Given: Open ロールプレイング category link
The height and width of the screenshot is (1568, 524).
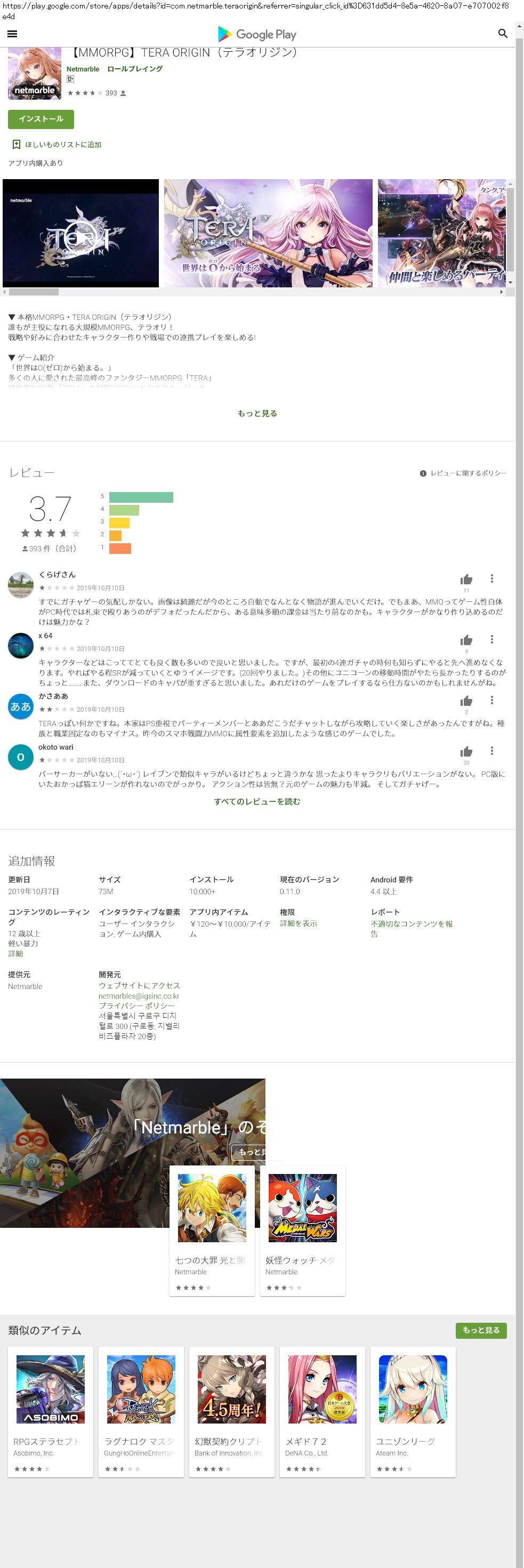Looking at the screenshot, I should tap(134, 69).
